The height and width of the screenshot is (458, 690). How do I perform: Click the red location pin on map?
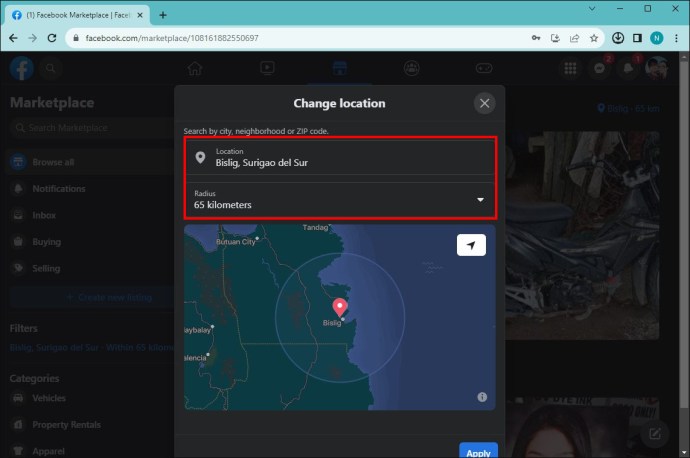(x=340, y=307)
